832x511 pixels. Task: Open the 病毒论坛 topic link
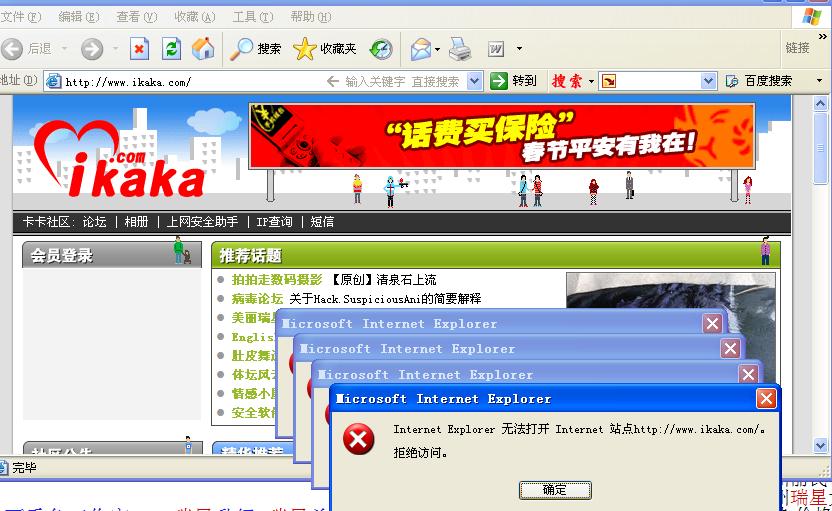click(257, 299)
